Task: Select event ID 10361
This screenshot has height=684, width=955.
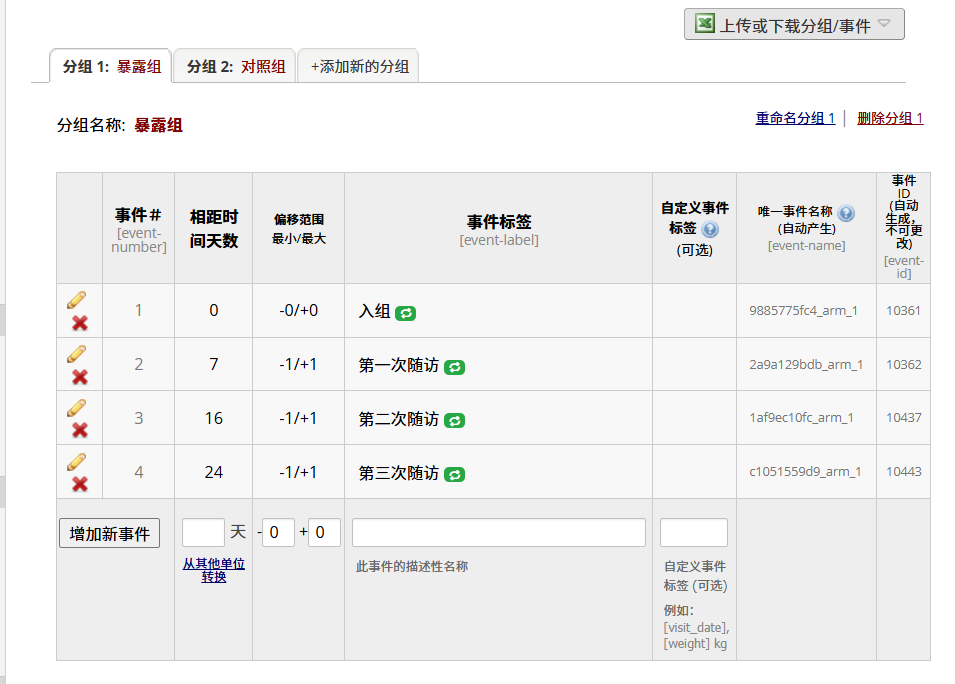Action: pyautogui.click(x=903, y=311)
